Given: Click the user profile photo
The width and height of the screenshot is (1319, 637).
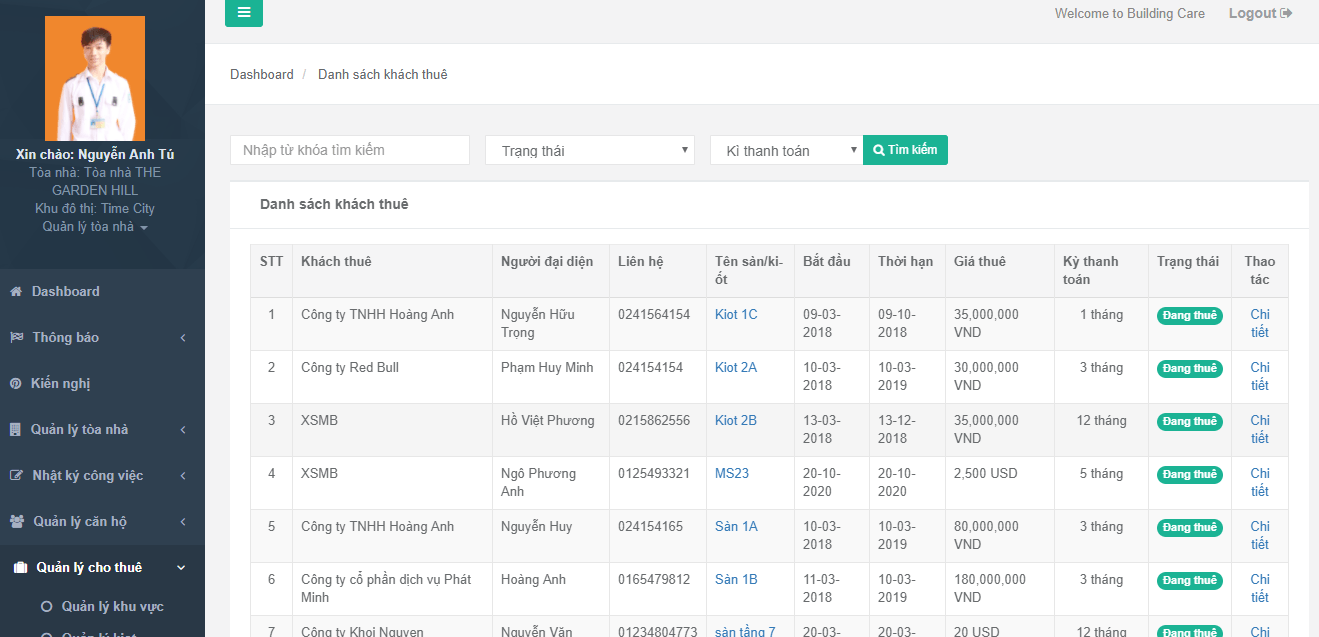Looking at the screenshot, I should (95, 78).
